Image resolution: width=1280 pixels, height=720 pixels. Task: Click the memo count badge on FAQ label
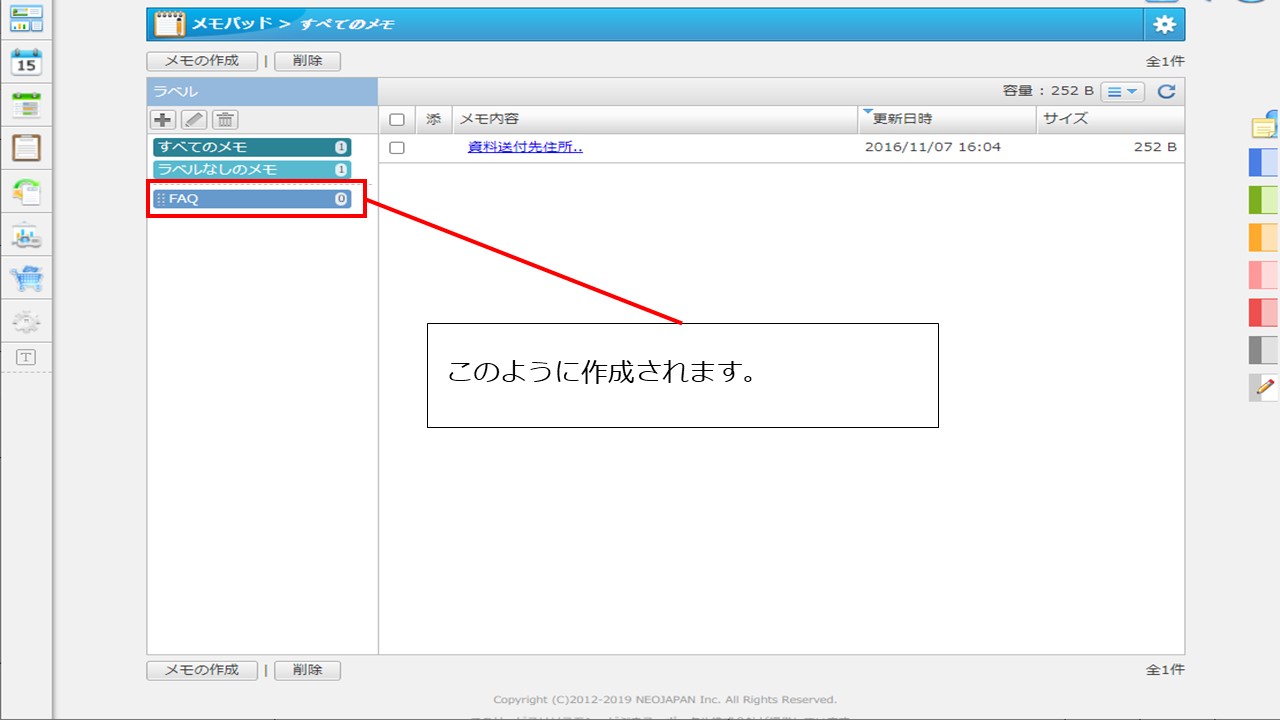(x=341, y=199)
